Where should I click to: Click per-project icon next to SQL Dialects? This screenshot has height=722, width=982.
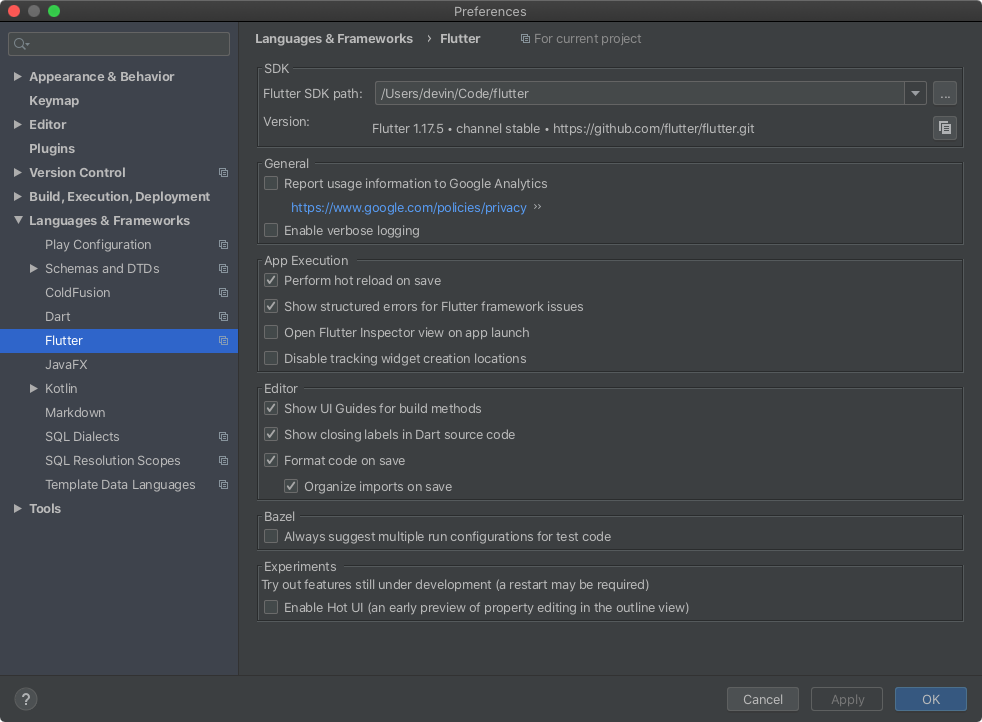[222, 436]
